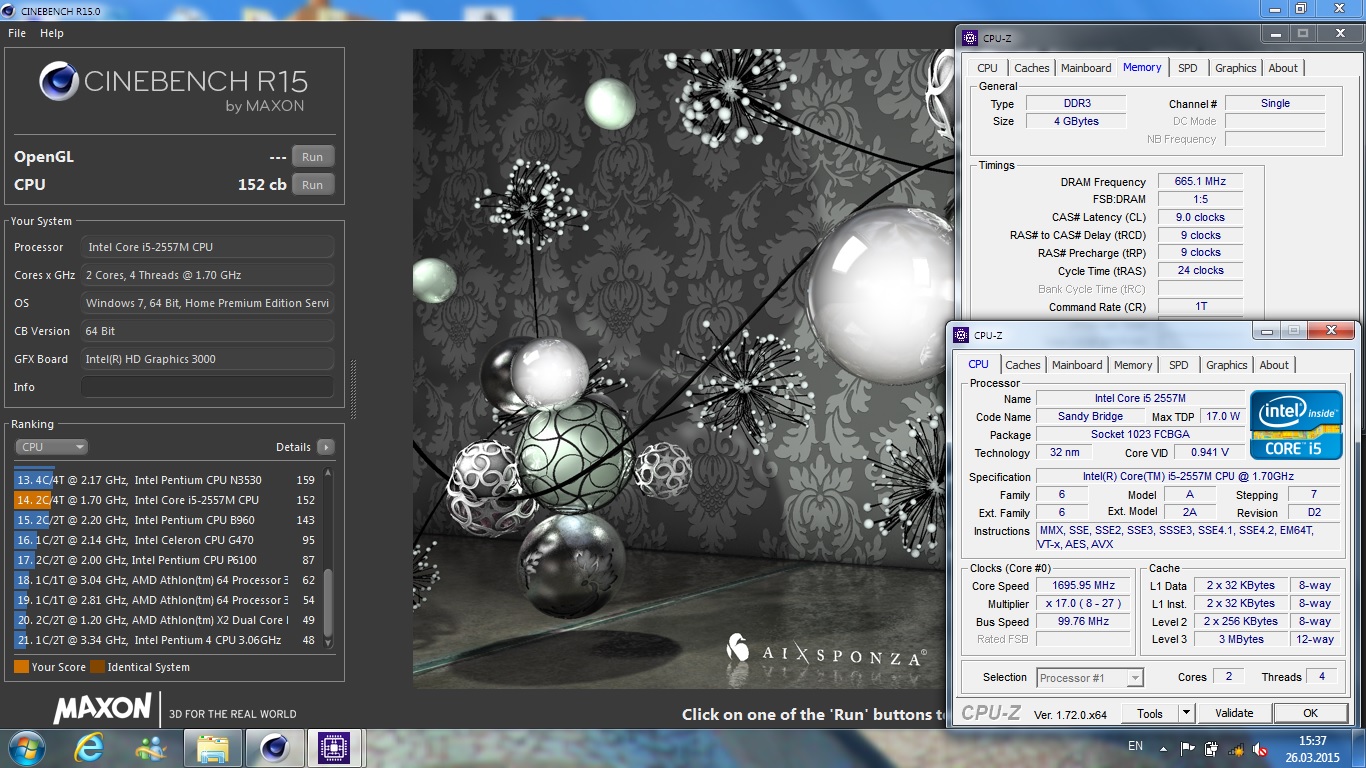Show ranking Details via arrow button
1366x768 pixels.
[325, 447]
